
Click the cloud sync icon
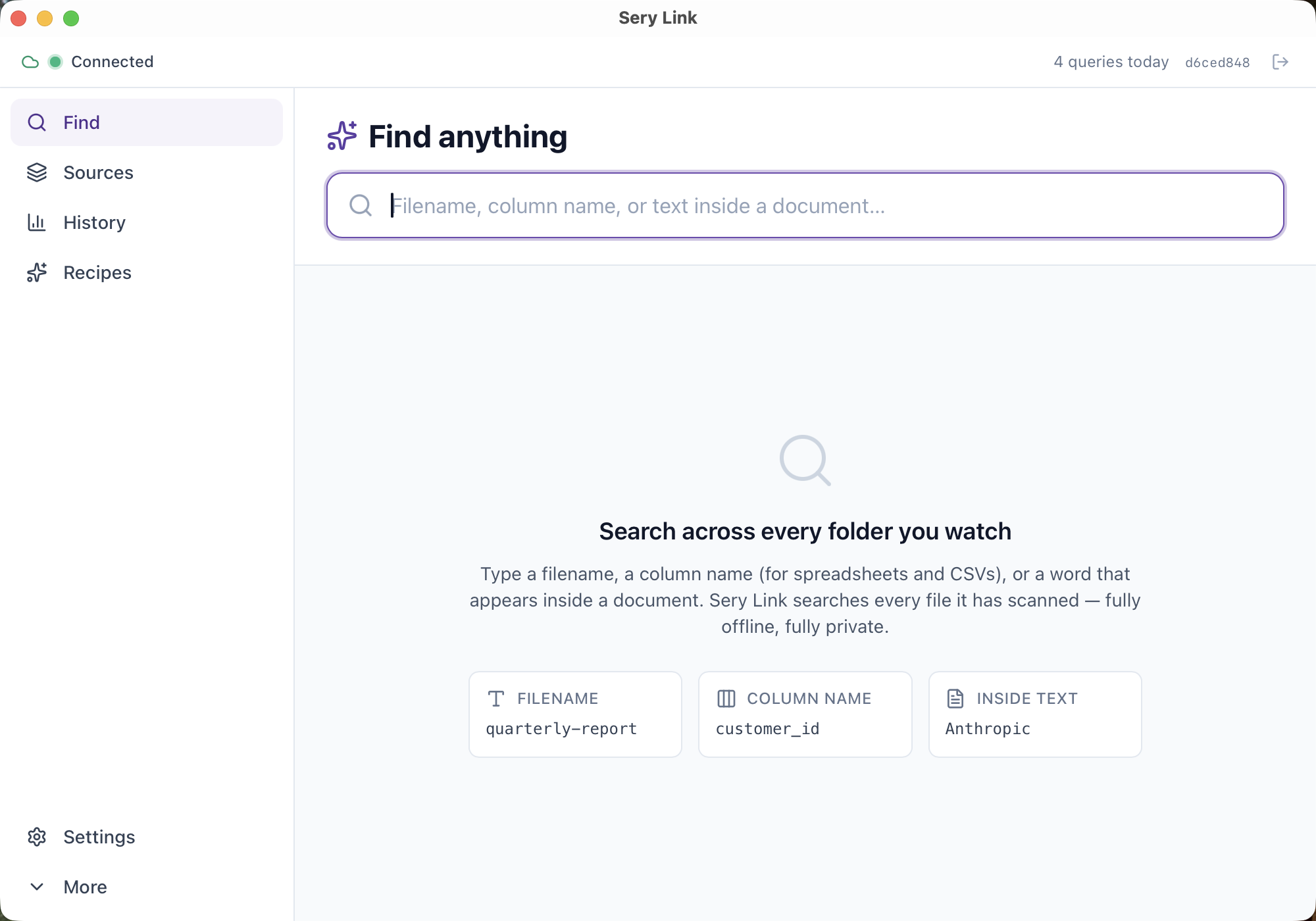30,62
